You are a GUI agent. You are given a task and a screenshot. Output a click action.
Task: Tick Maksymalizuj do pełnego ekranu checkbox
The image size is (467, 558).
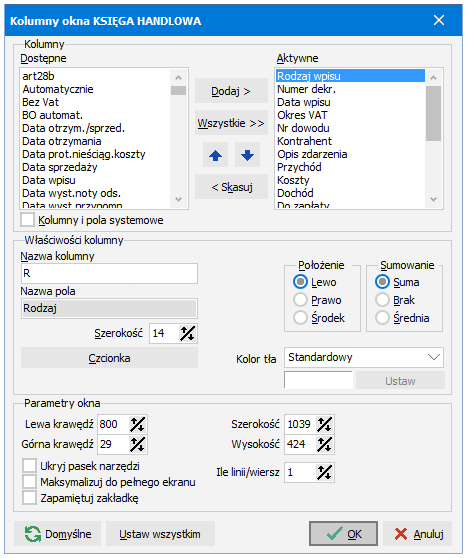(29, 482)
